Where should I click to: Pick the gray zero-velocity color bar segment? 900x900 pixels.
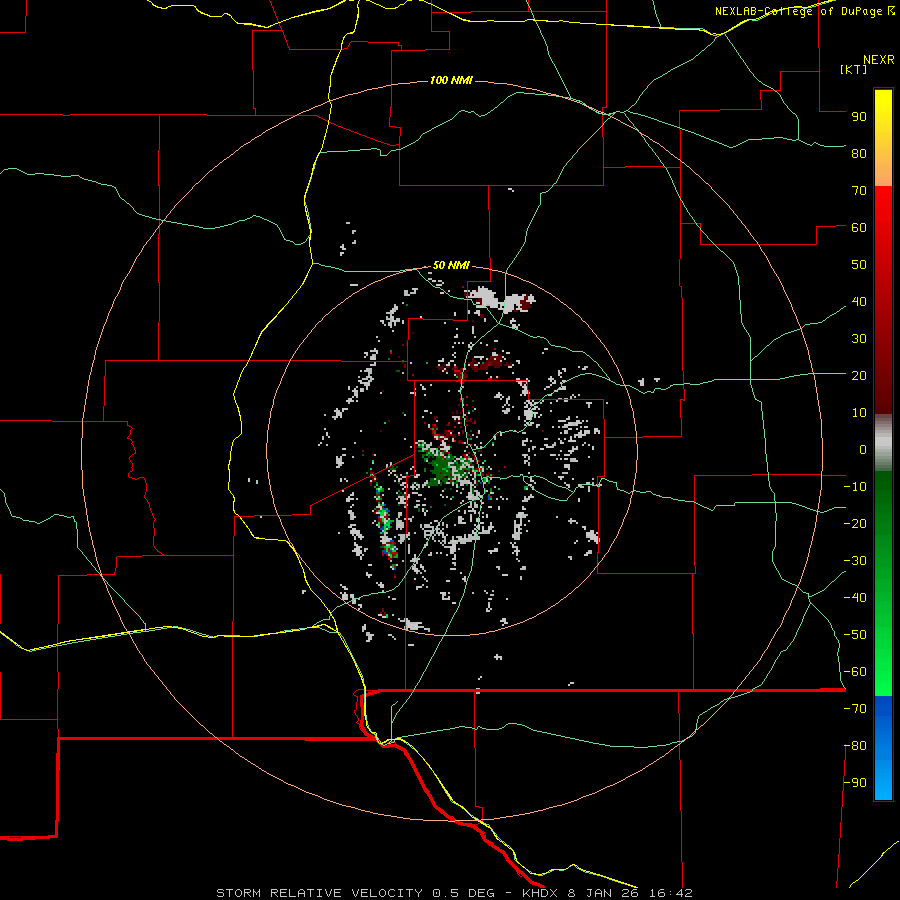[883, 443]
